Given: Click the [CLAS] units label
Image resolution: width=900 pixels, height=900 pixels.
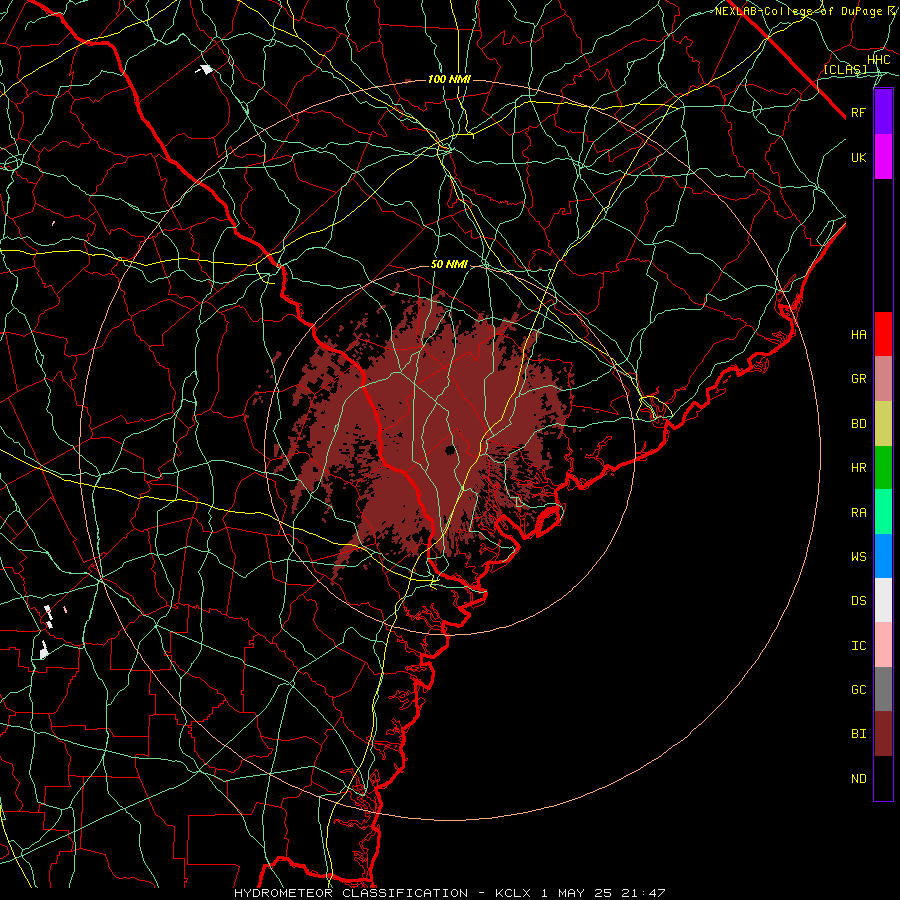Looking at the screenshot, I should [x=845, y=70].
